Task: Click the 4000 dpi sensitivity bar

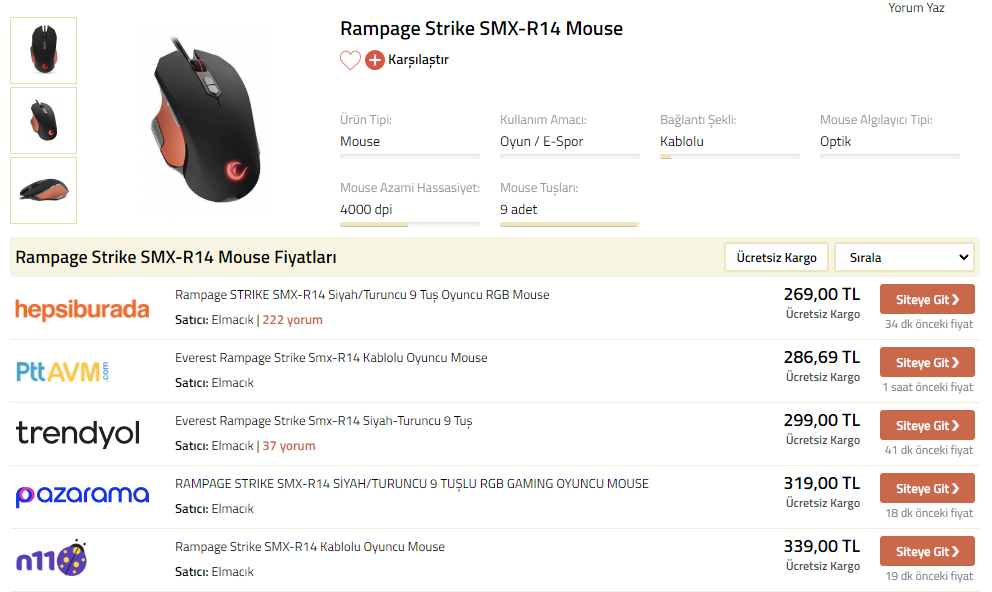Action: [x=409, y=223]
